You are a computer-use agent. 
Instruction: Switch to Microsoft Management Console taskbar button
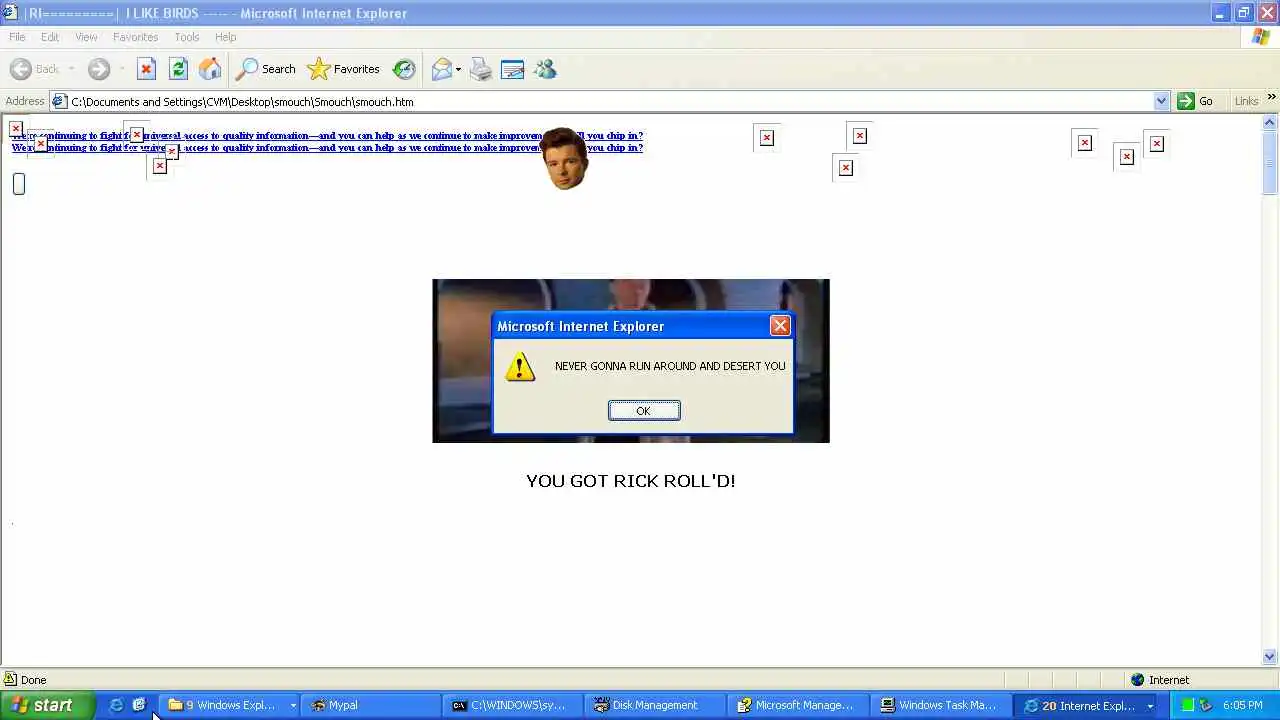(x=798, y=705)
